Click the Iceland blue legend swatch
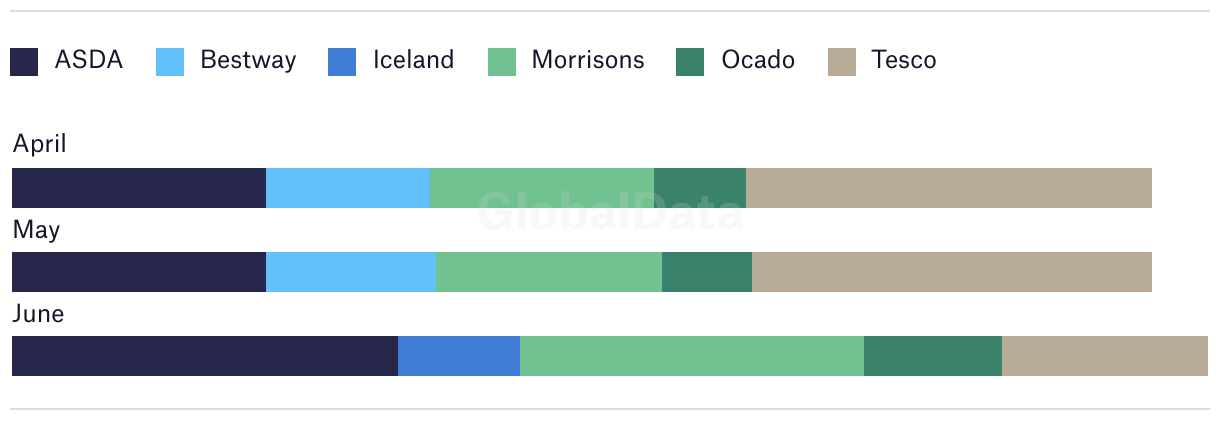Screen dimensions: 1220x422 [342, 62]
